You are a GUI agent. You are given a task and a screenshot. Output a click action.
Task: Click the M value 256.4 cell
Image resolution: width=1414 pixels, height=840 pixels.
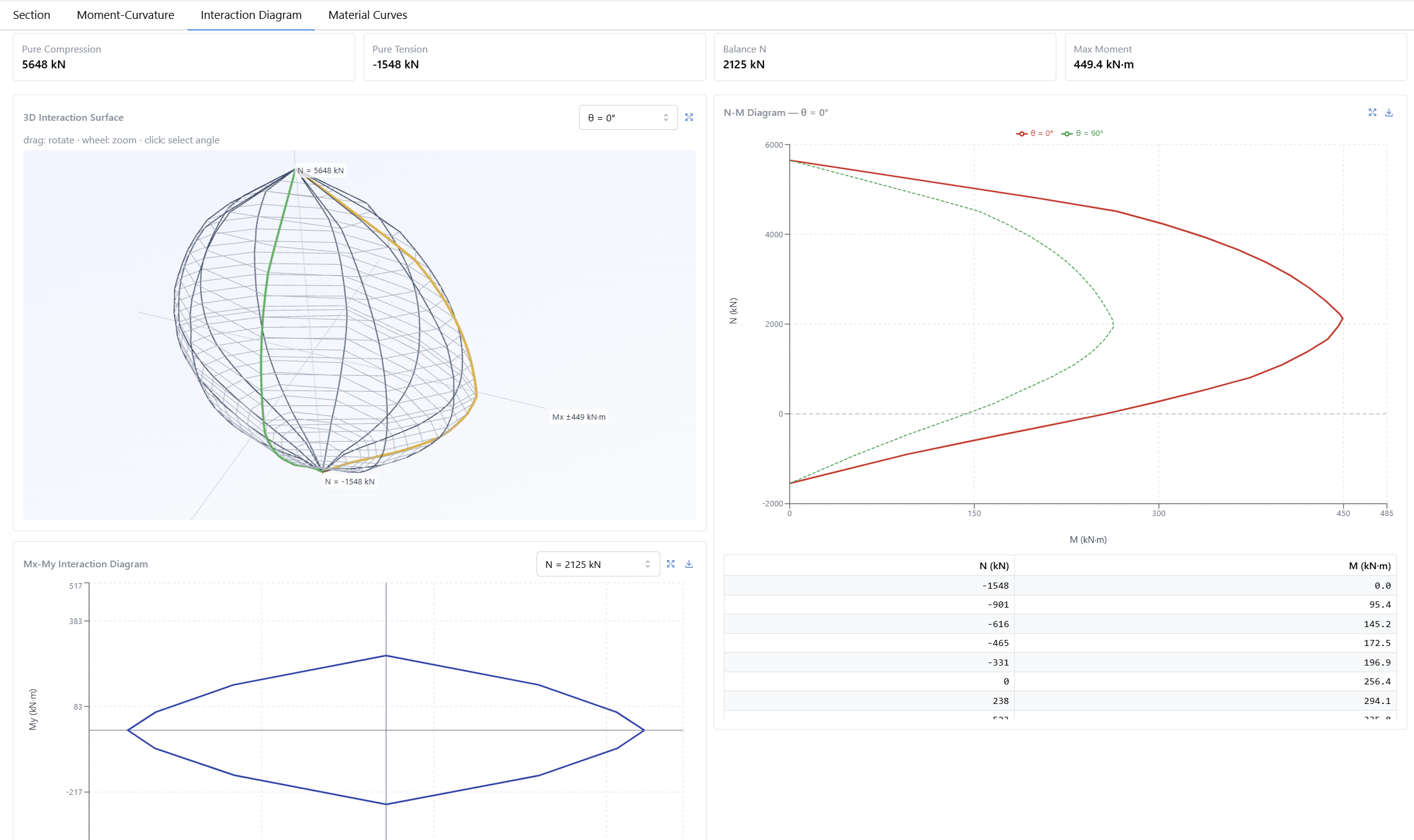coord(1205,681)
